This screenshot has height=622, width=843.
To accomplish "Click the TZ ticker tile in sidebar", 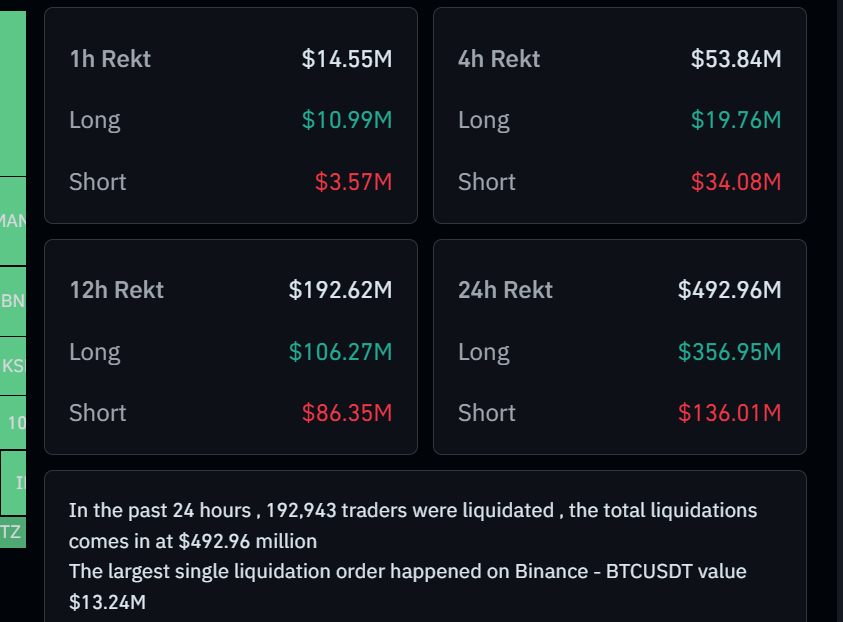I will tap(12, 533).
